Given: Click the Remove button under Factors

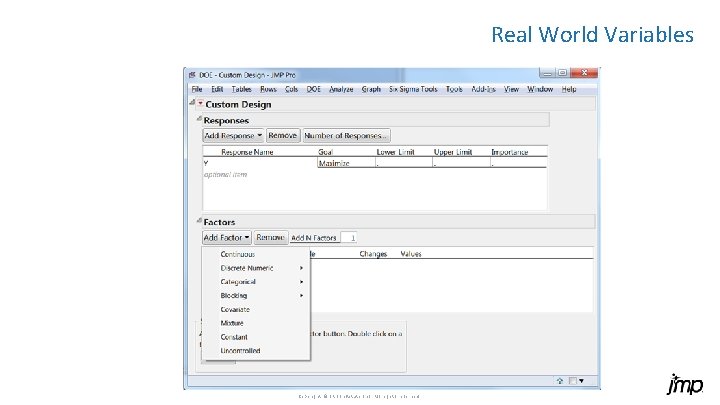Looking at the screenshot, I should tap(270, 237).
